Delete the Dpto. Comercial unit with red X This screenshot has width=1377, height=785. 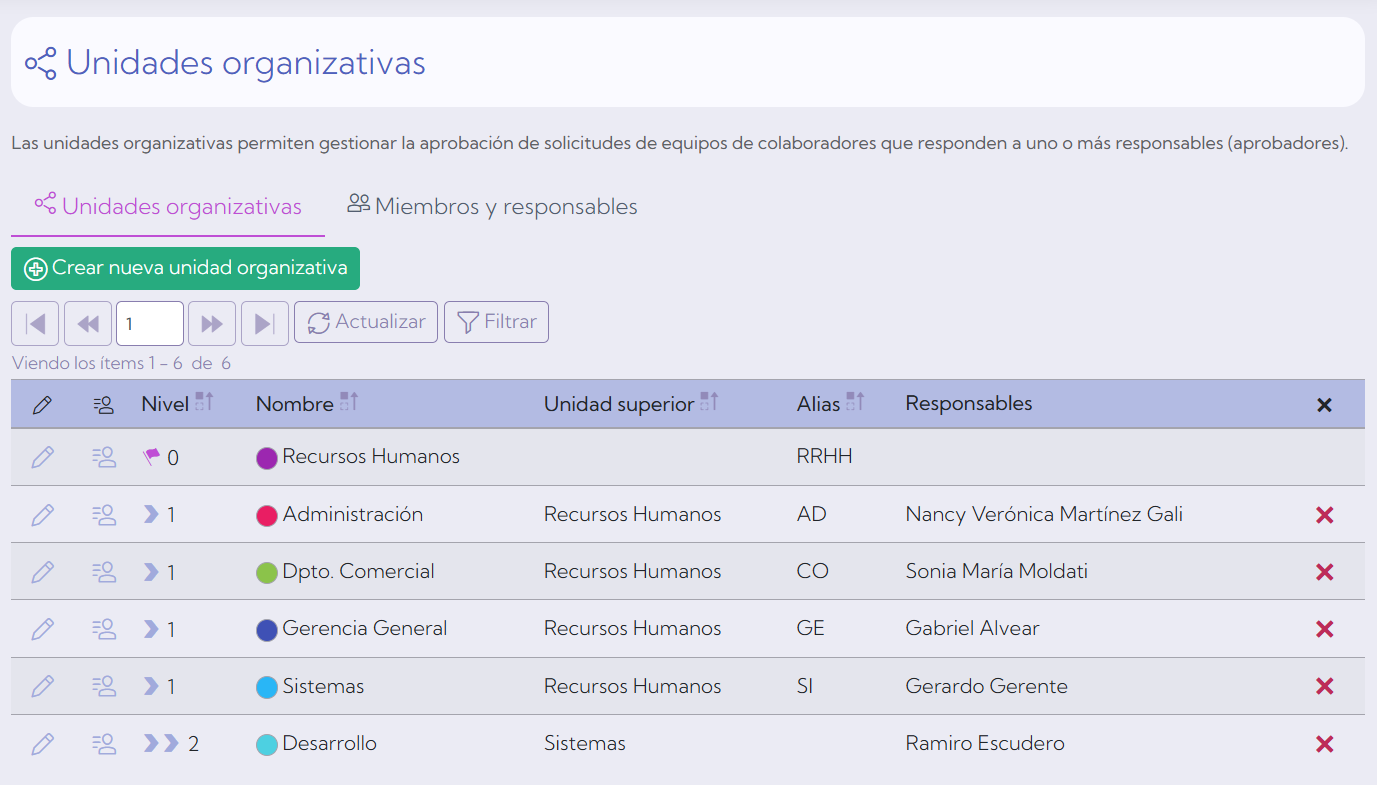(x=1325, y=572)
